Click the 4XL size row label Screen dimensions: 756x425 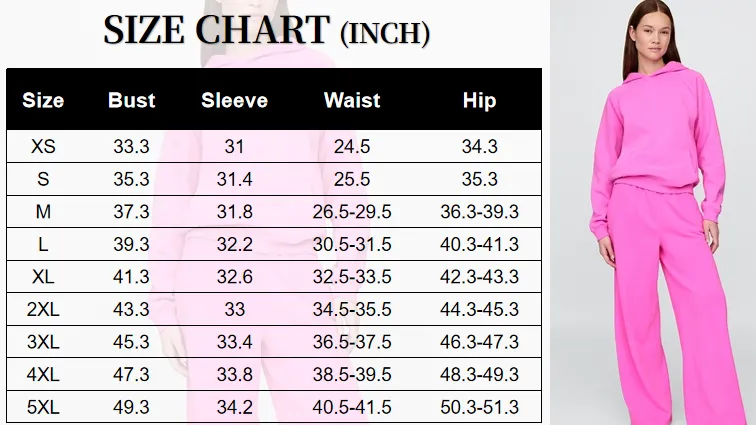click(x=43, y=375)
